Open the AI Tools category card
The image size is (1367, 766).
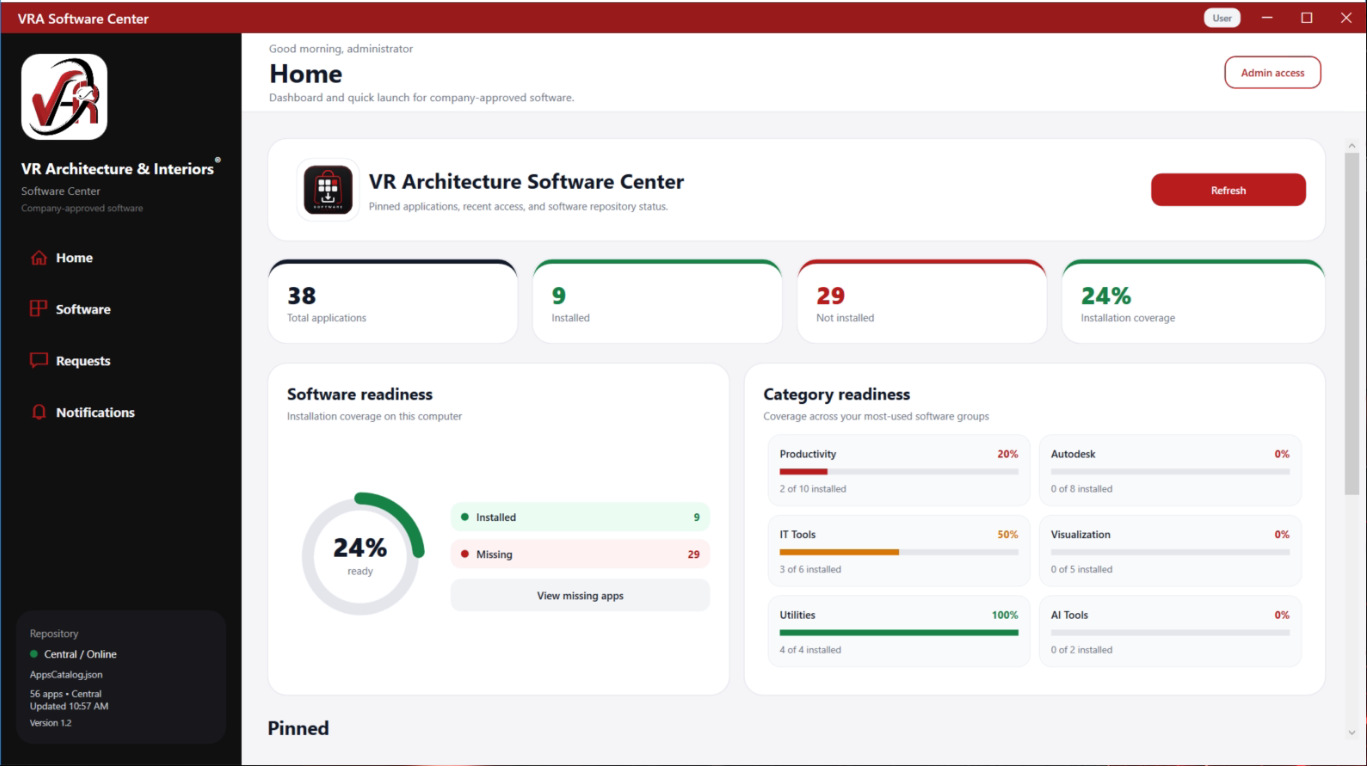click(x=1170, y=631)
